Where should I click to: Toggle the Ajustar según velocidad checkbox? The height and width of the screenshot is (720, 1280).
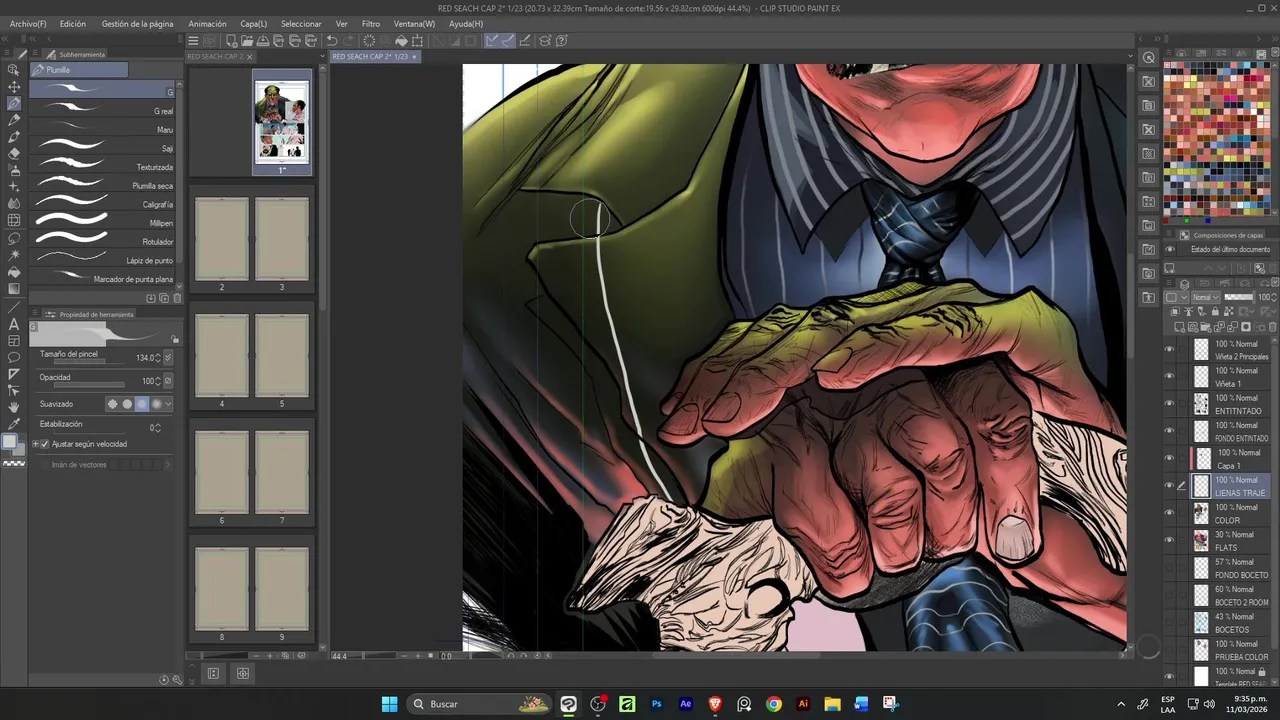[x=44, y=444]
